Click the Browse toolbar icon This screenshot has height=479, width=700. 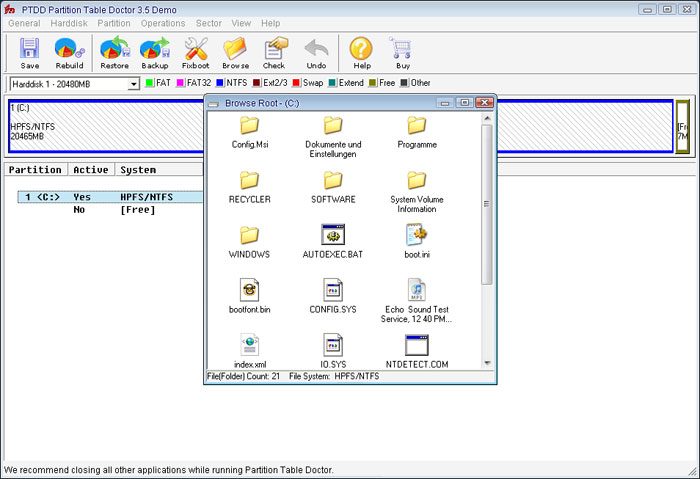pyautogui.click(x=235, y=54)
